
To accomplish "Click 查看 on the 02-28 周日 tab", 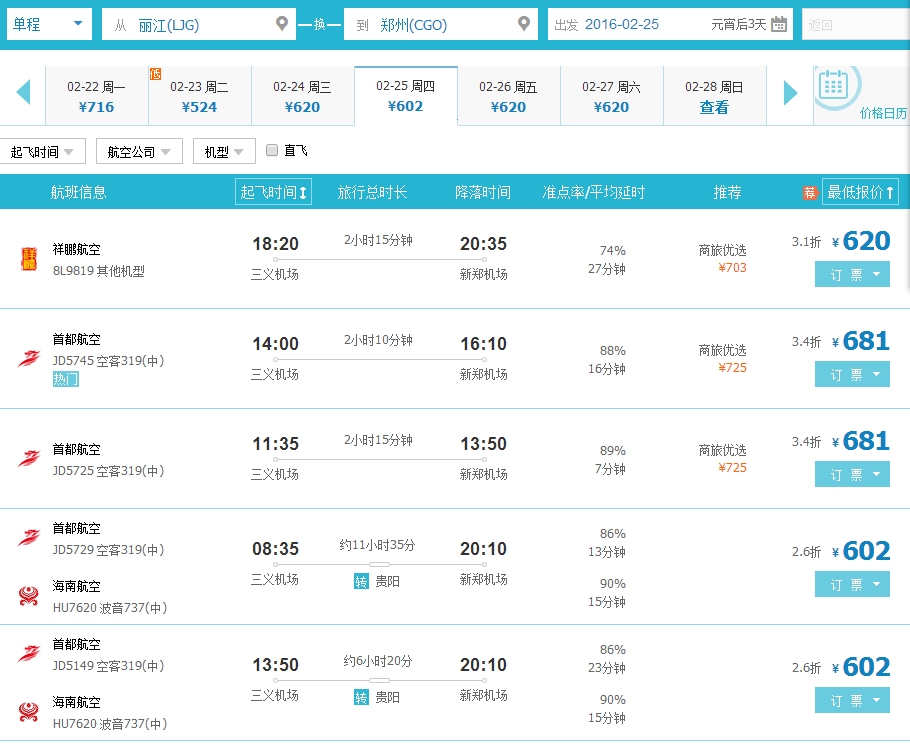I will coord(714,105).
